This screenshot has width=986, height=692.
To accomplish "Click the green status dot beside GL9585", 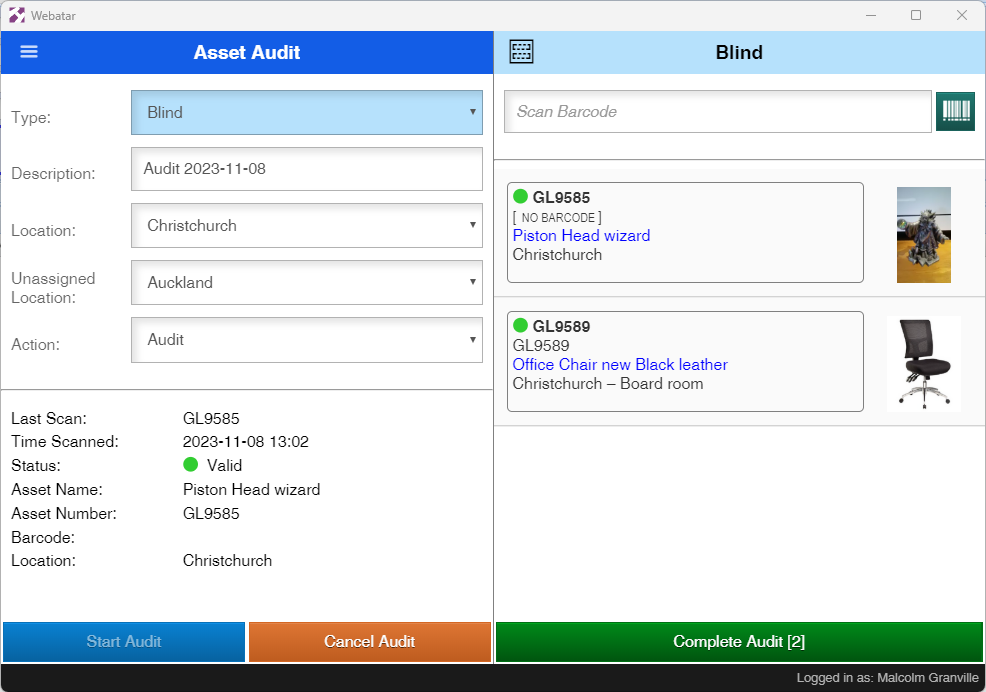I will (520, 197).
